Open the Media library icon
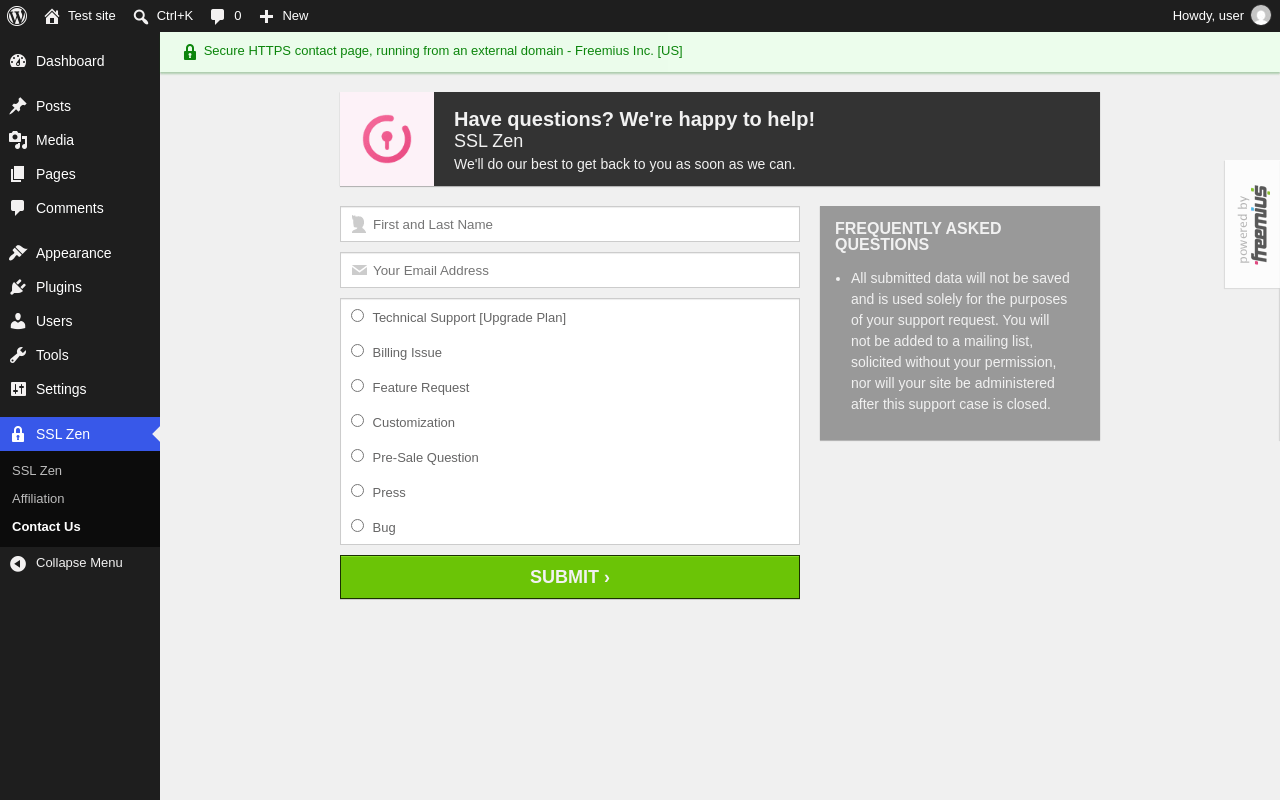Image resolution: width=1280 pixels, height=800 pixels. [18, 140]
